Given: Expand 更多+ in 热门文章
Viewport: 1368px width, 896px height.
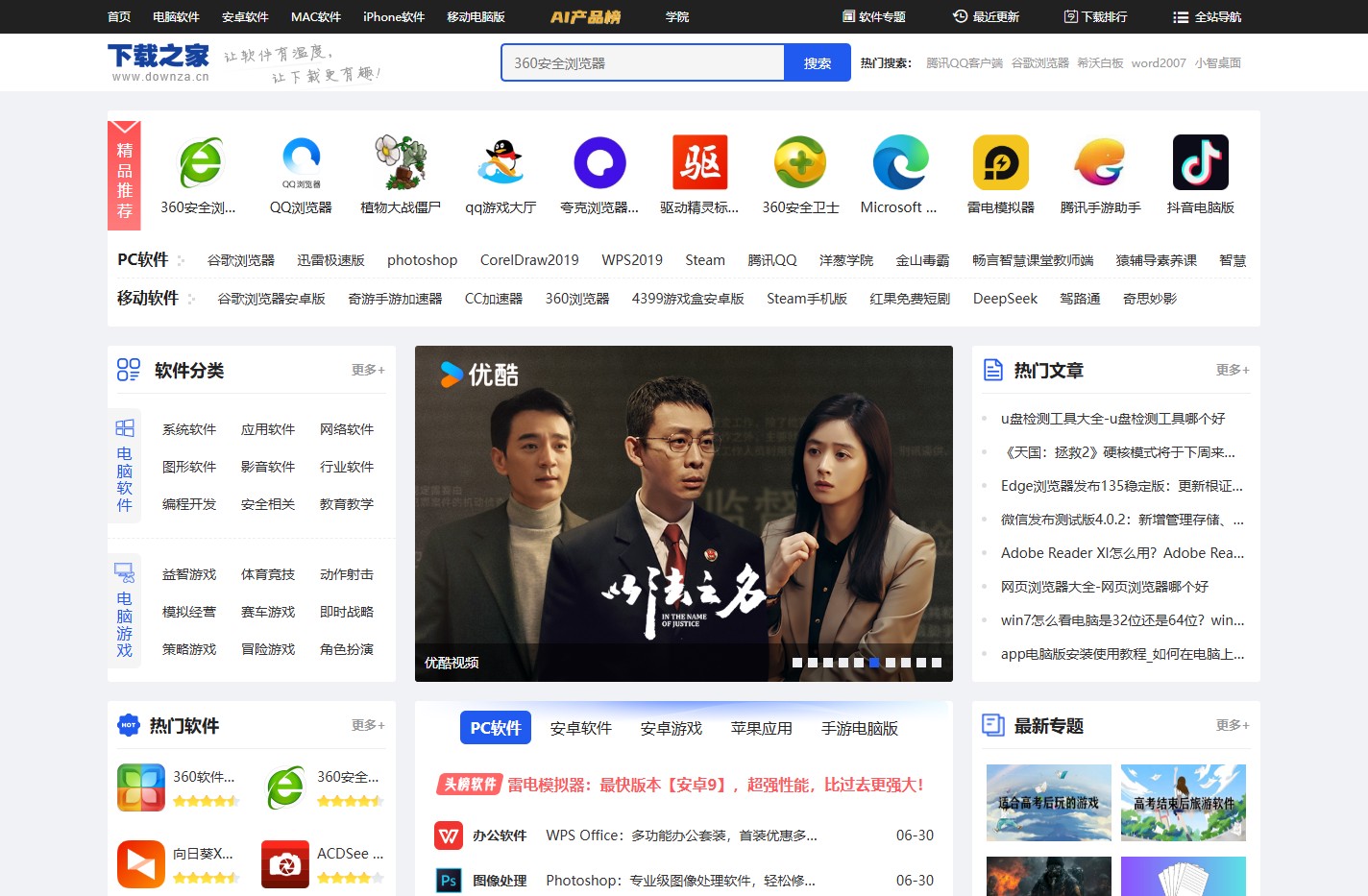Looking at the screenshot, I should [x=1233, y=370].
